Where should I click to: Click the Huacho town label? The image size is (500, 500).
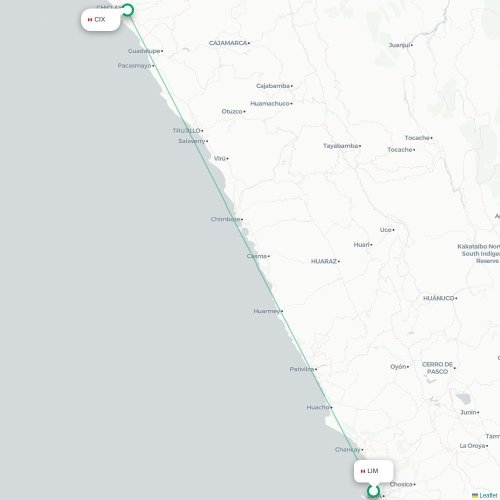click(x=318, y=407)
